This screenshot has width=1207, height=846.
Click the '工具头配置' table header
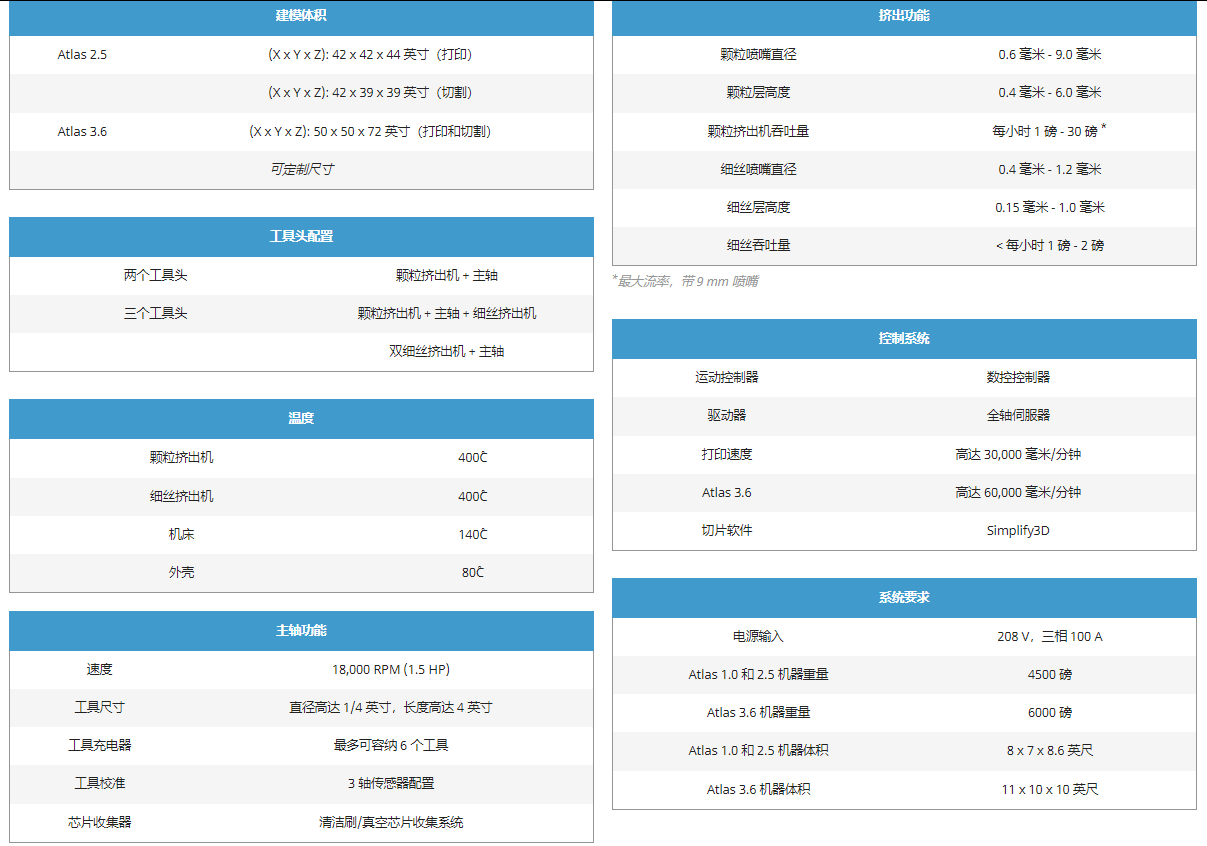point(301,237)
